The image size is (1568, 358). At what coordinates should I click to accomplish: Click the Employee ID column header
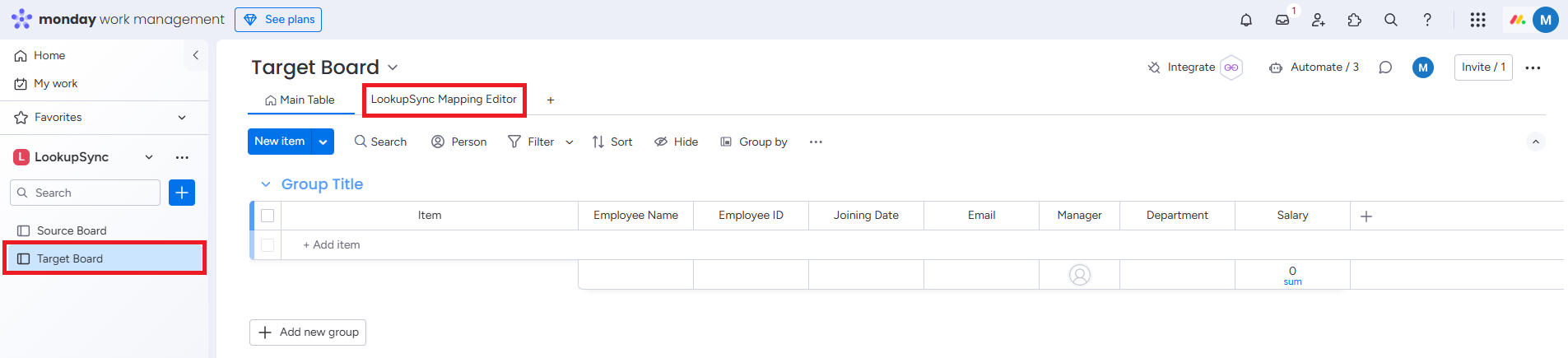click(x=751, y=216)
